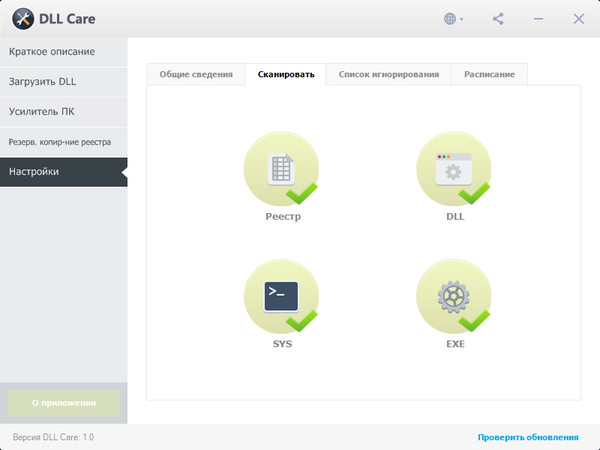
Task: Open Резерв. копир-ние реестра section
Action: click(x=63, y=142)
